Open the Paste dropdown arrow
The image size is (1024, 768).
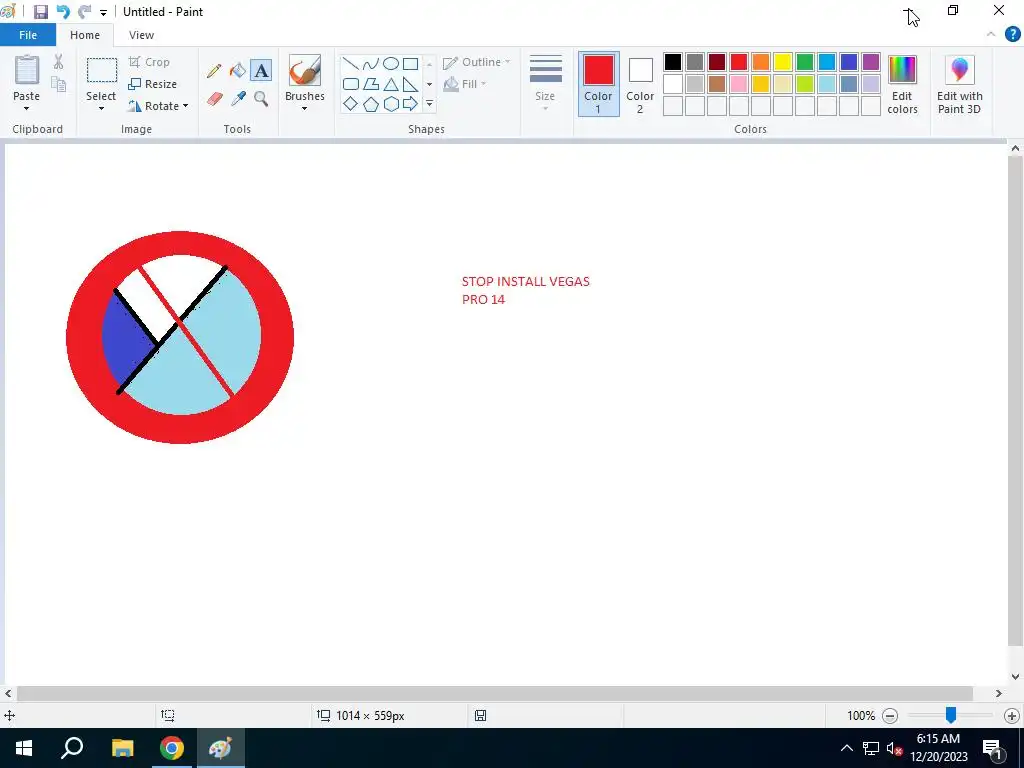26,108
